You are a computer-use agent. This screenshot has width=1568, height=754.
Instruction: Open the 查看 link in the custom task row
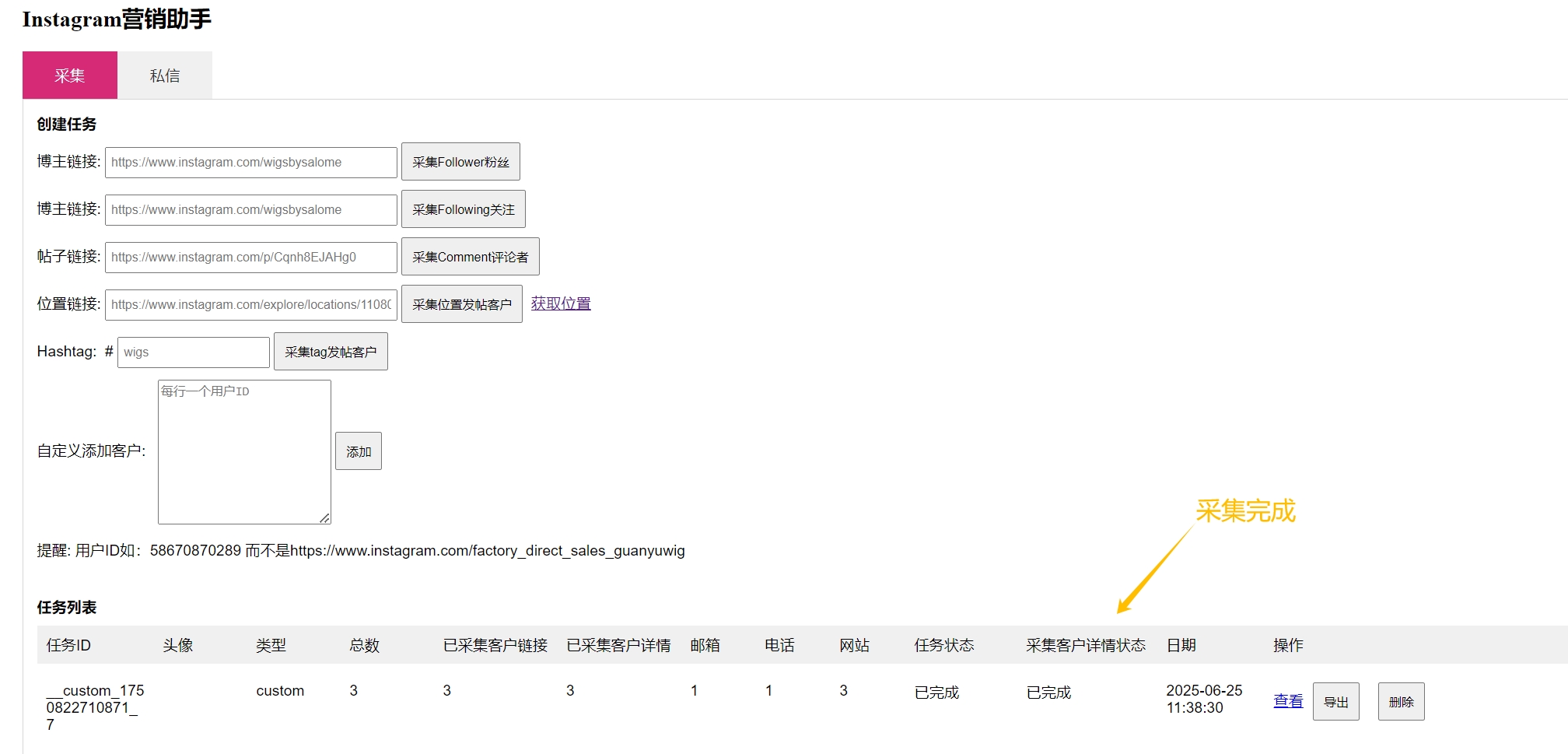pyautogui.click(x=1288, y=701)
